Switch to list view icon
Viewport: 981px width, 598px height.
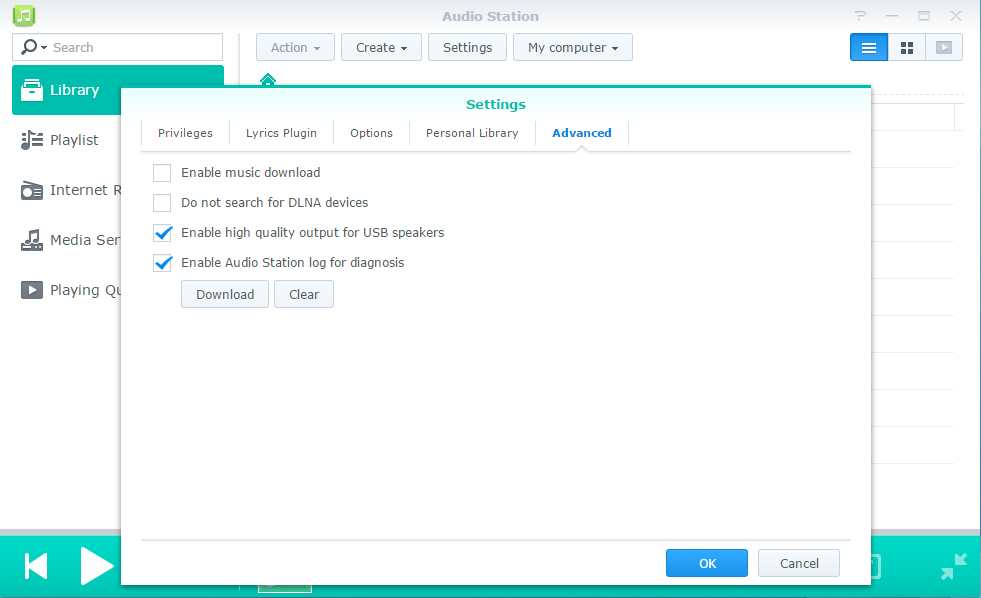[x=868, y=48]
